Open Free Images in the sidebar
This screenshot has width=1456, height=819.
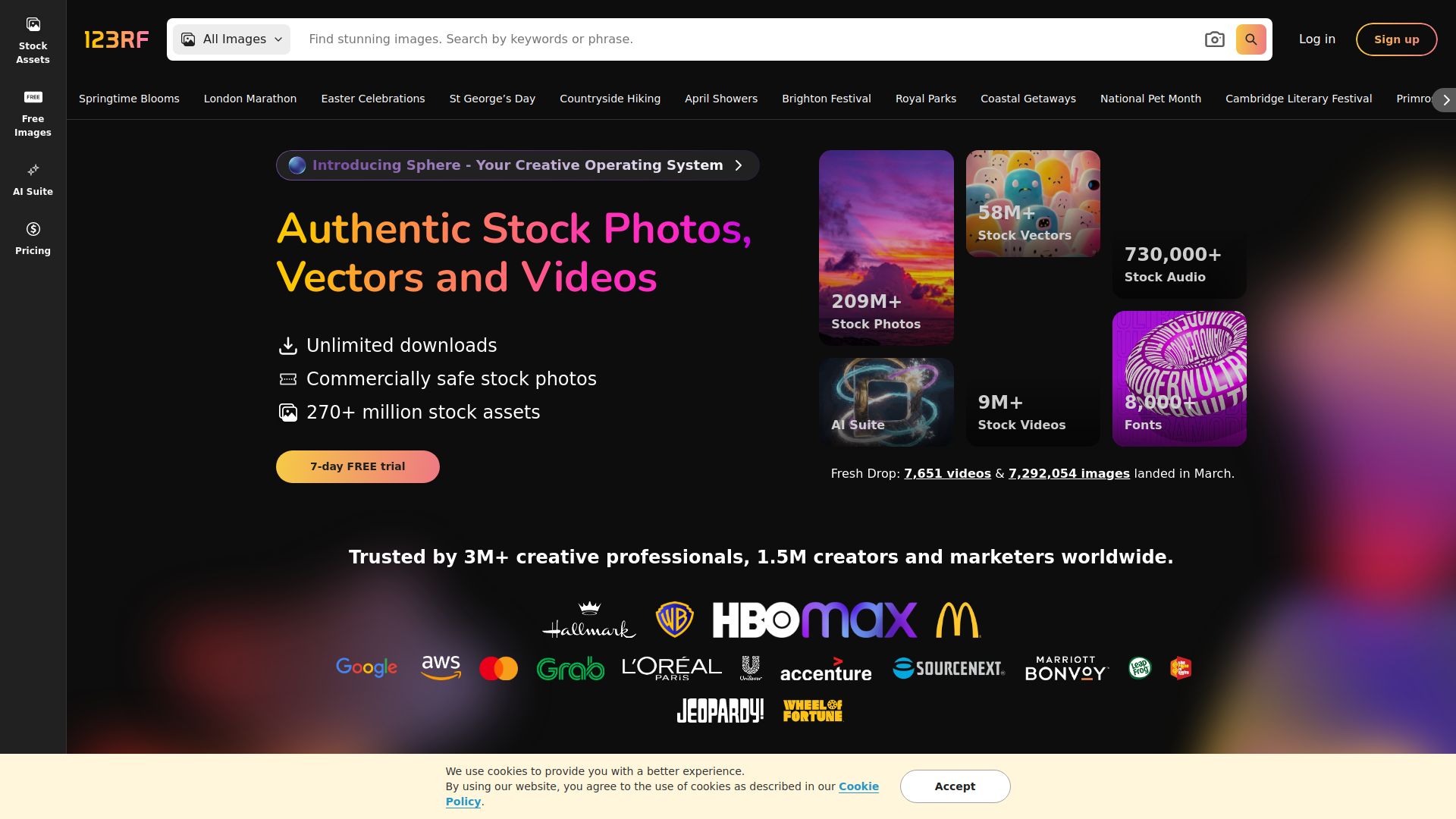pos(33,113)
